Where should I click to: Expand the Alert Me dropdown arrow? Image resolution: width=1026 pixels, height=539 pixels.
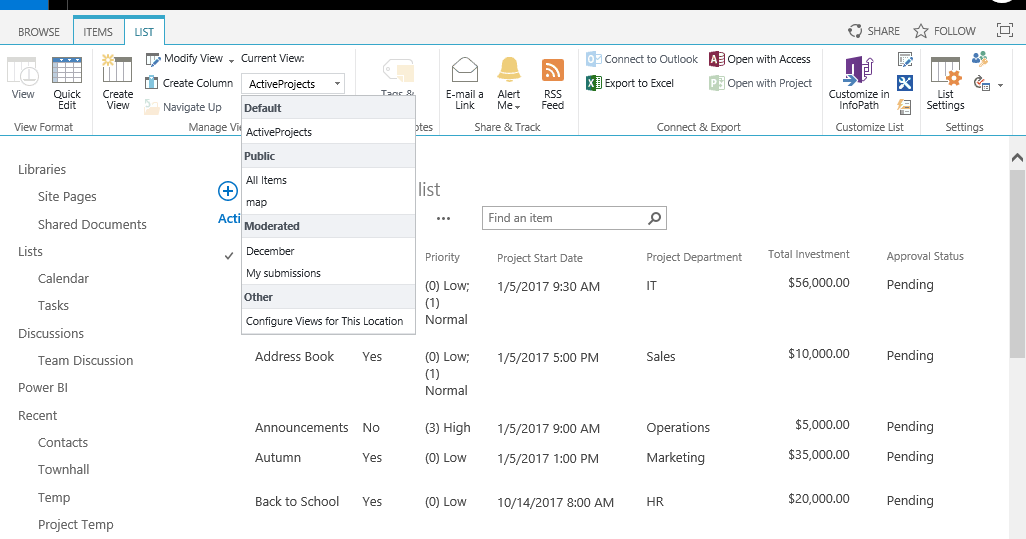(x=518, y=107)
